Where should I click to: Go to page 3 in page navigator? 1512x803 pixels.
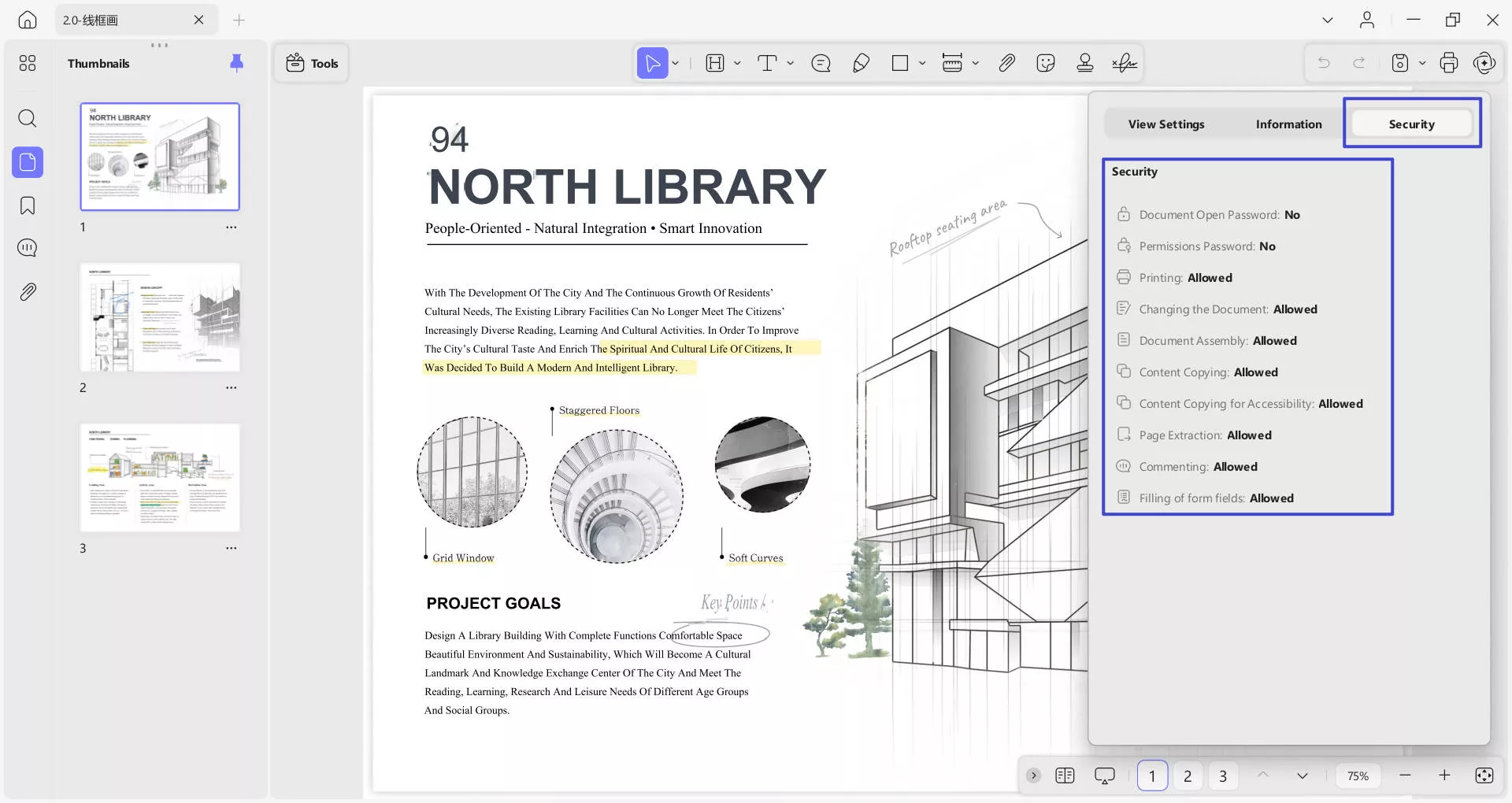click(x=1222, y=776)
